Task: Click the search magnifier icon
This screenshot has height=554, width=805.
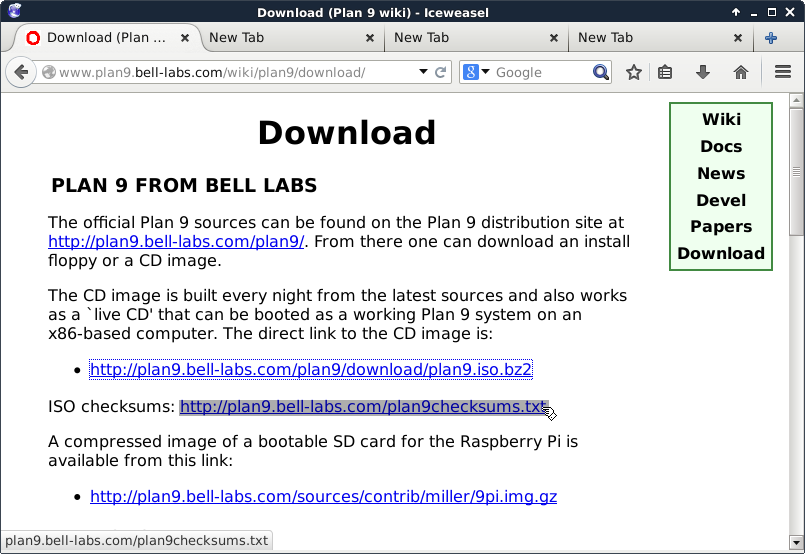Action: coord(600,72)
